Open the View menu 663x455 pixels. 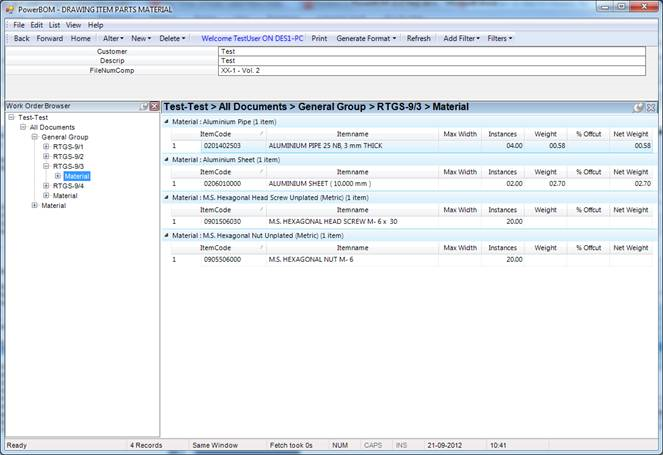pyautogui.click(x=75, y=24)
